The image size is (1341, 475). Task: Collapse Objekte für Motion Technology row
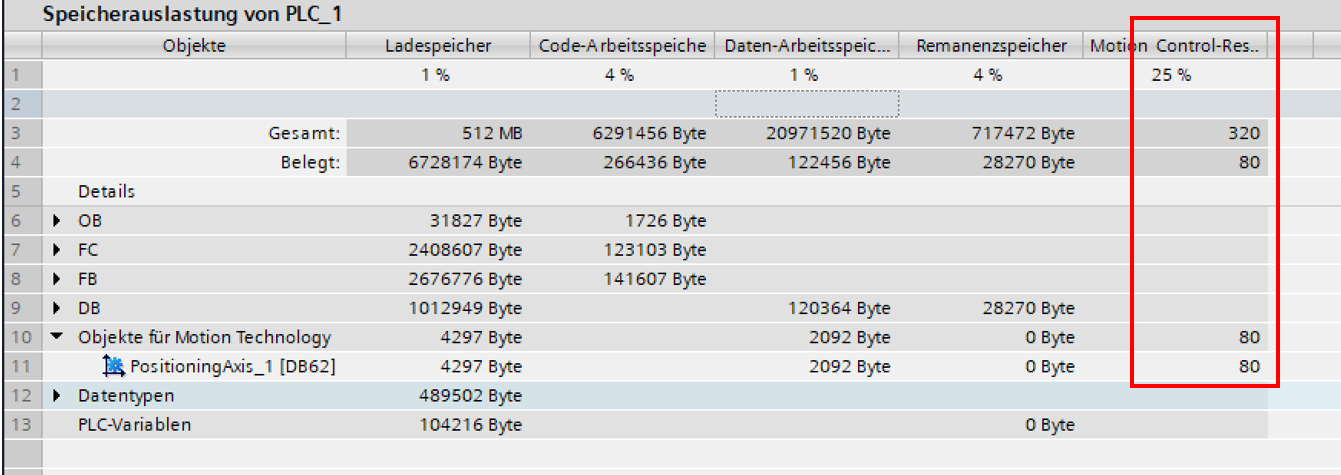pos(58,337)
